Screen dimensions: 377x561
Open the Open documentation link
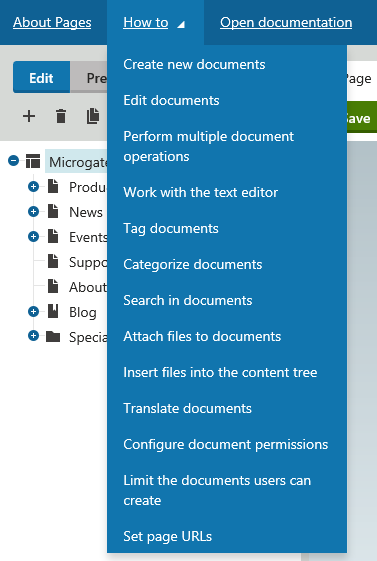click(x=286, y=23)
